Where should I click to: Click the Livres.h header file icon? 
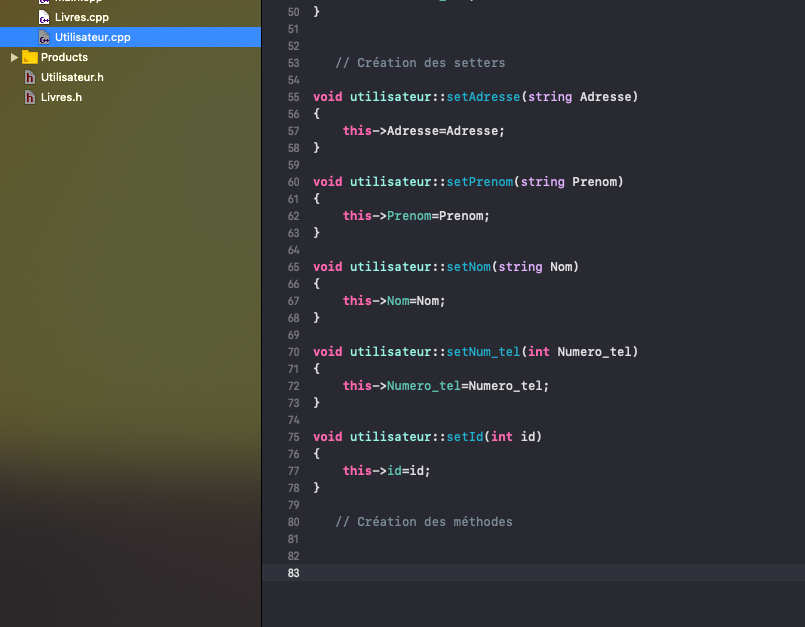click(30, 97)
